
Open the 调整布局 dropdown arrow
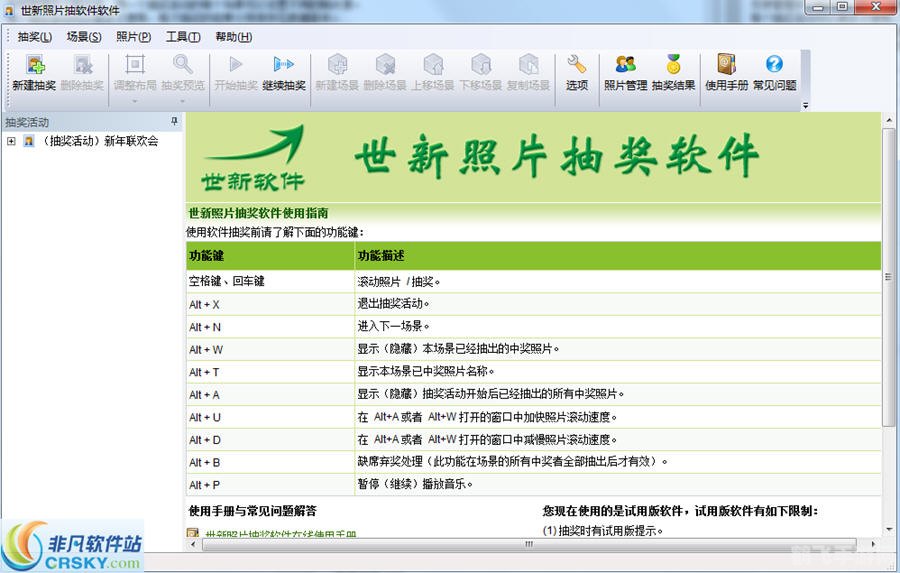coord(135,101)
